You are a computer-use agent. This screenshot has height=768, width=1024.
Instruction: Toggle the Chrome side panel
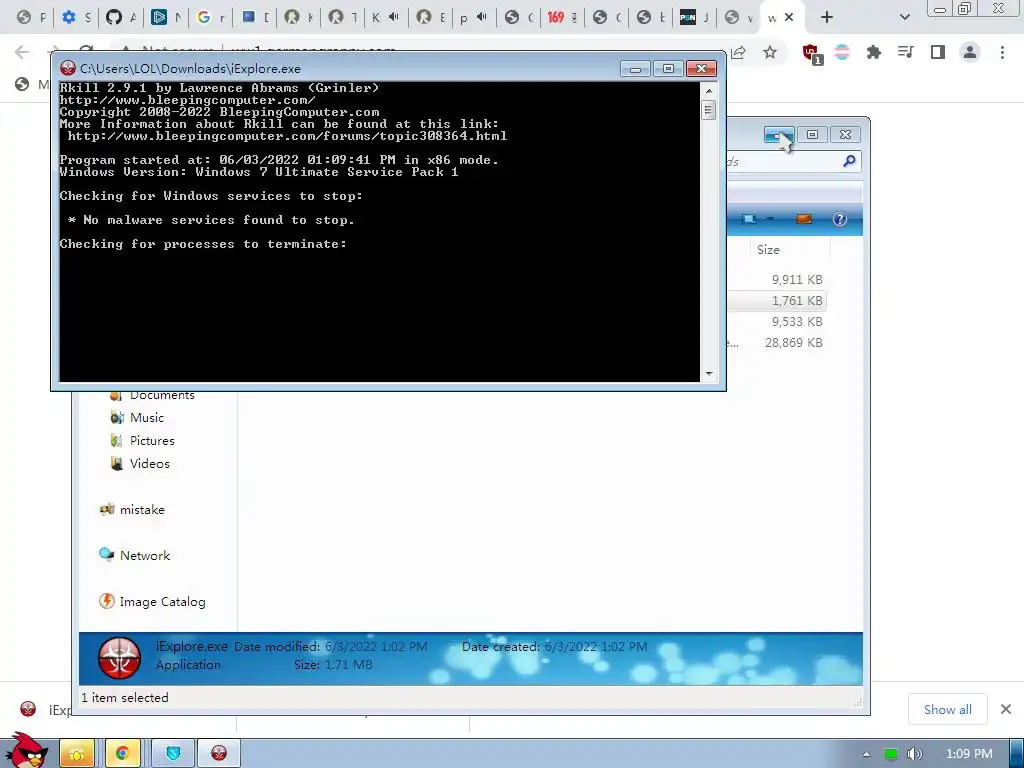(938, 52)
